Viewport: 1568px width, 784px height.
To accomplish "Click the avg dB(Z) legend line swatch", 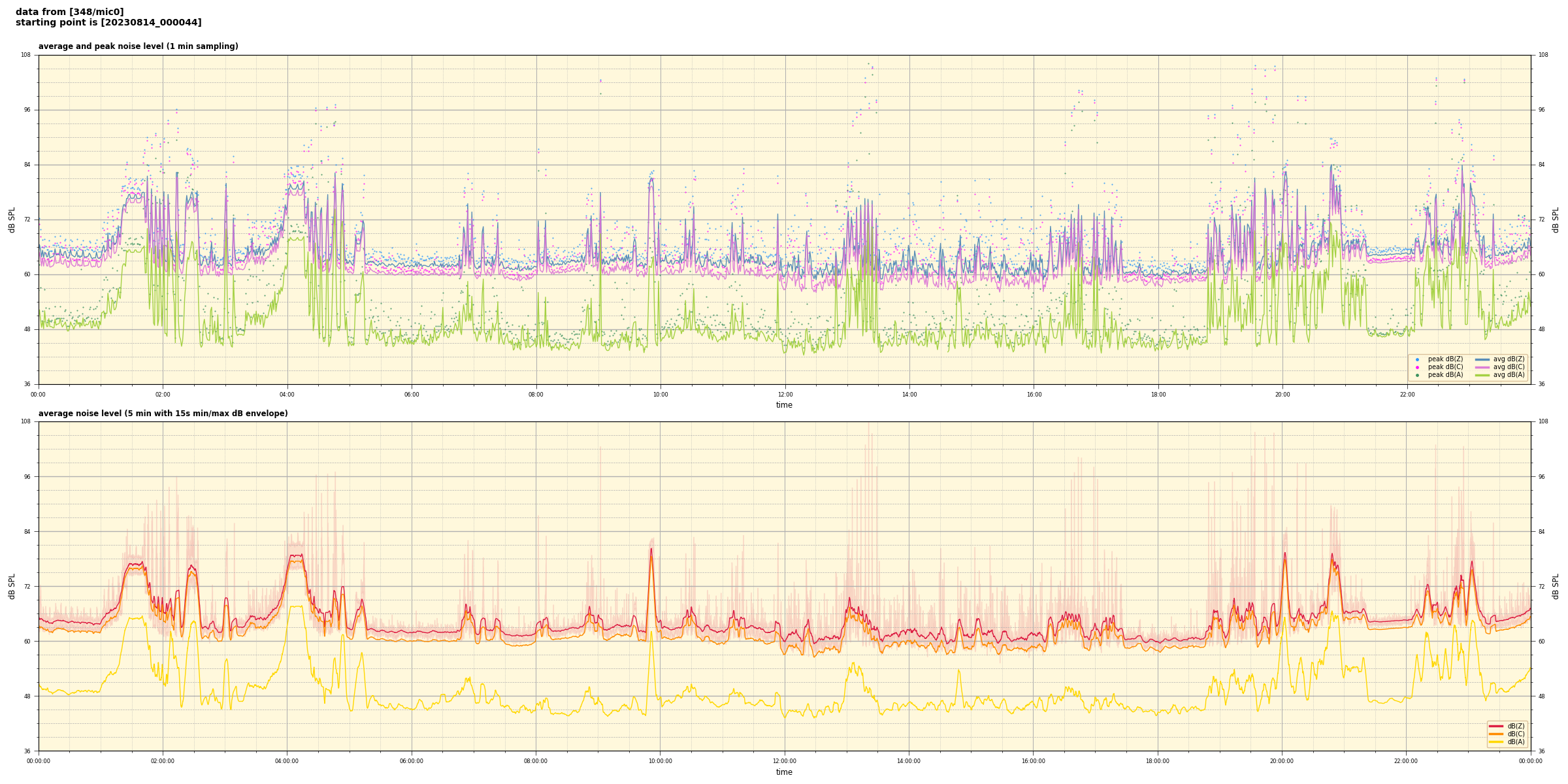I will (1482, 359).
